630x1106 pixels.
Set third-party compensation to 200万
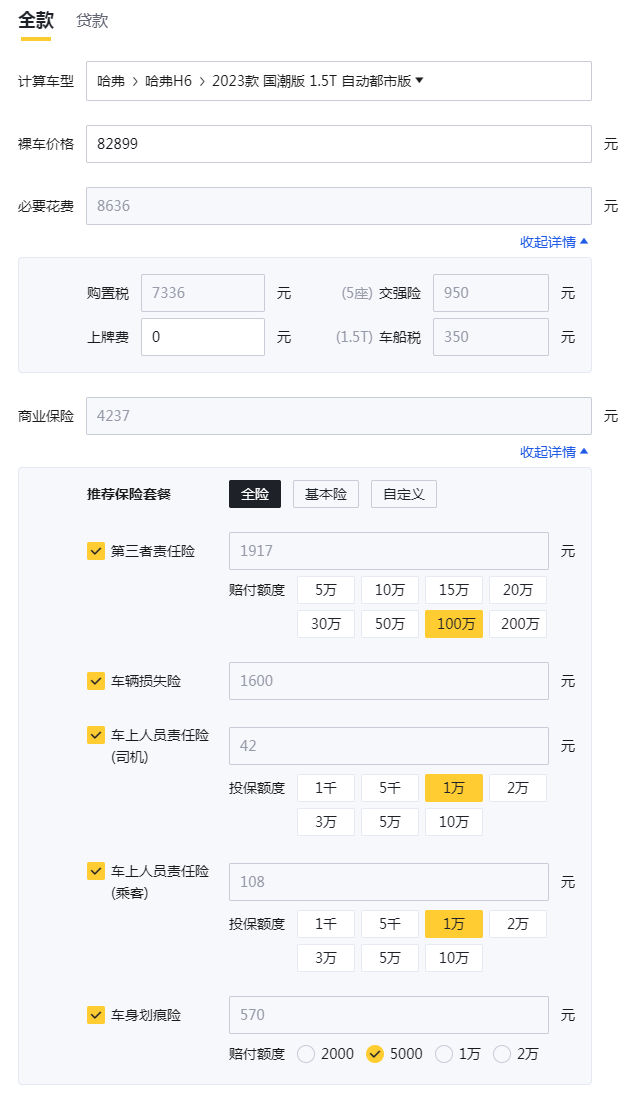518,624
